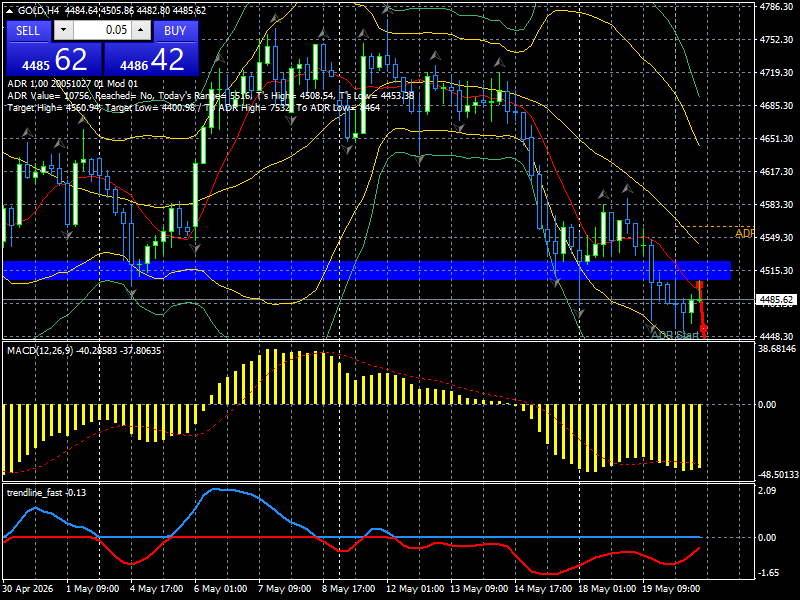Click the 7 May 09:00 time label
This screenshot has width=800, height=600.
tap(285, 589)
